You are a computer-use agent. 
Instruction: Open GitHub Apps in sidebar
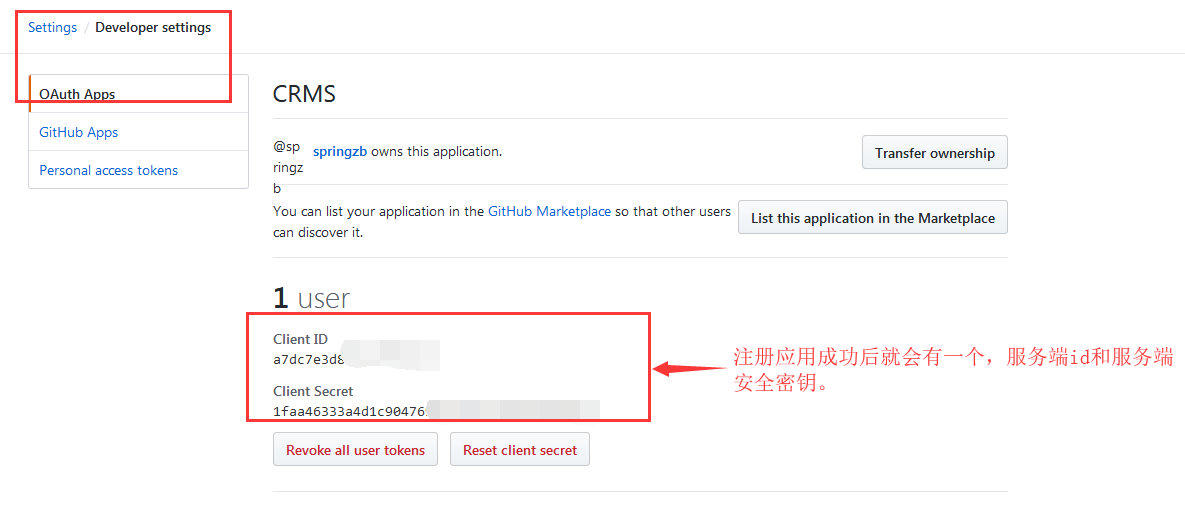(x=138, y=132)
